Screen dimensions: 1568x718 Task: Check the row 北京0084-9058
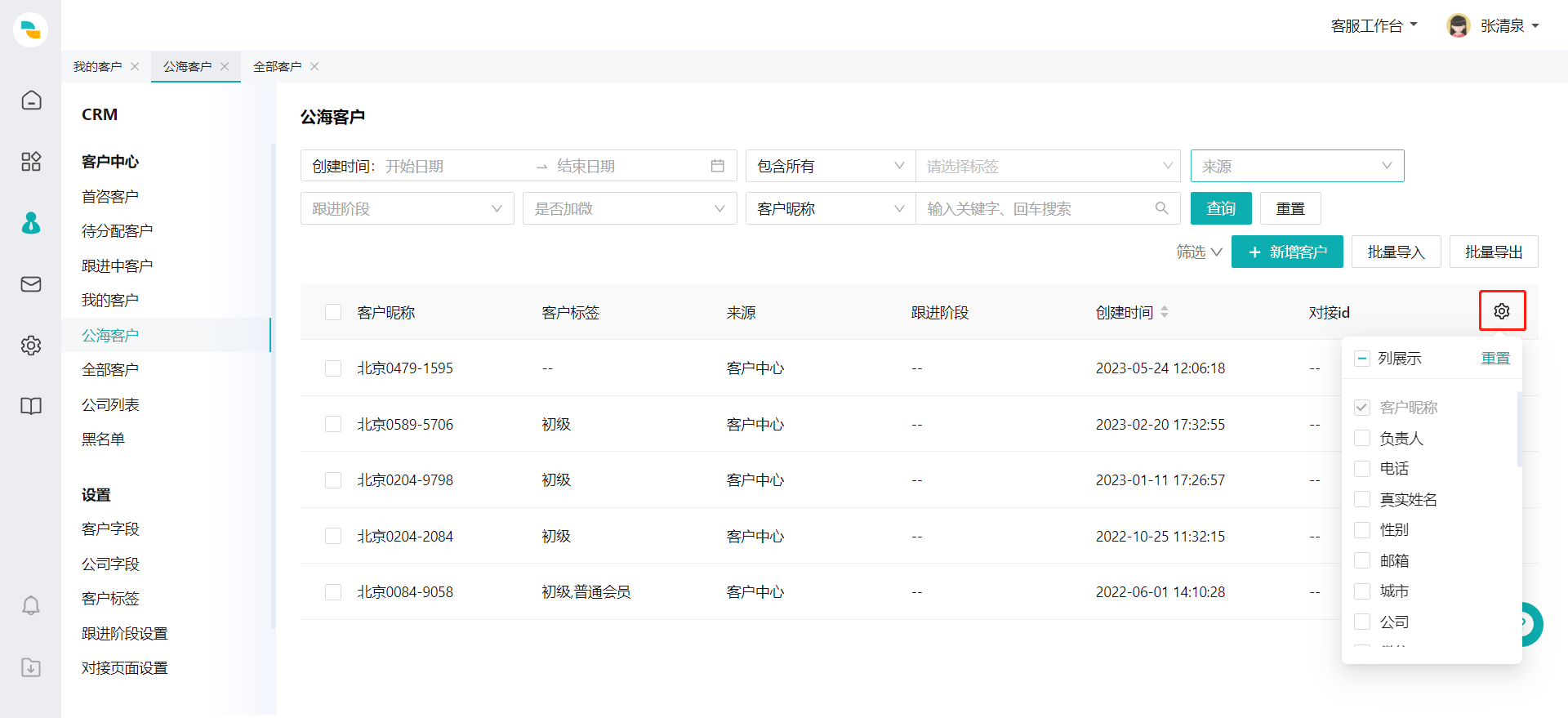pyautogui.click(x=333, y=592)
